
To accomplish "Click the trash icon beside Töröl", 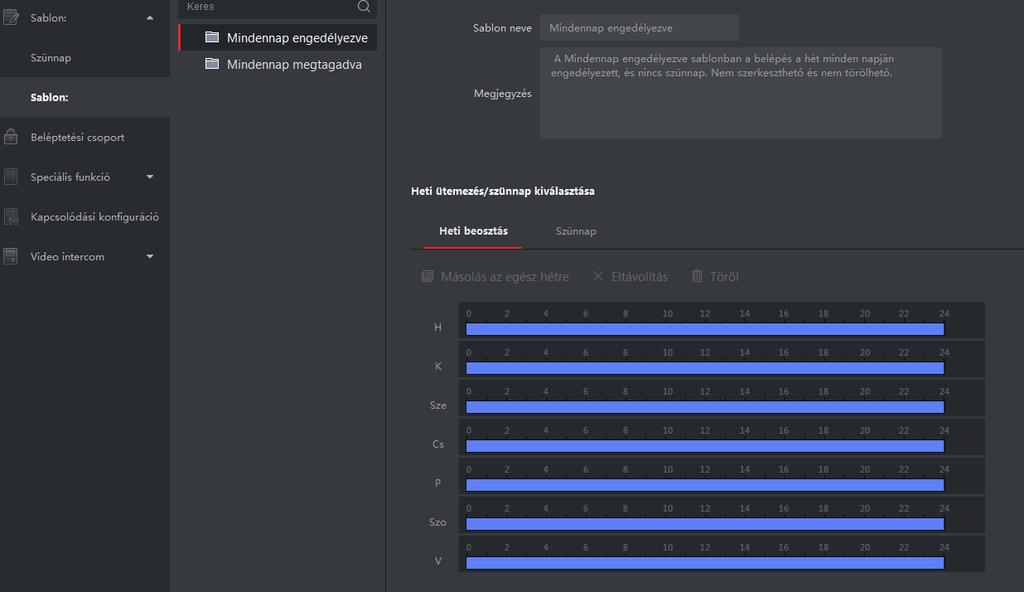I will 697,276.
